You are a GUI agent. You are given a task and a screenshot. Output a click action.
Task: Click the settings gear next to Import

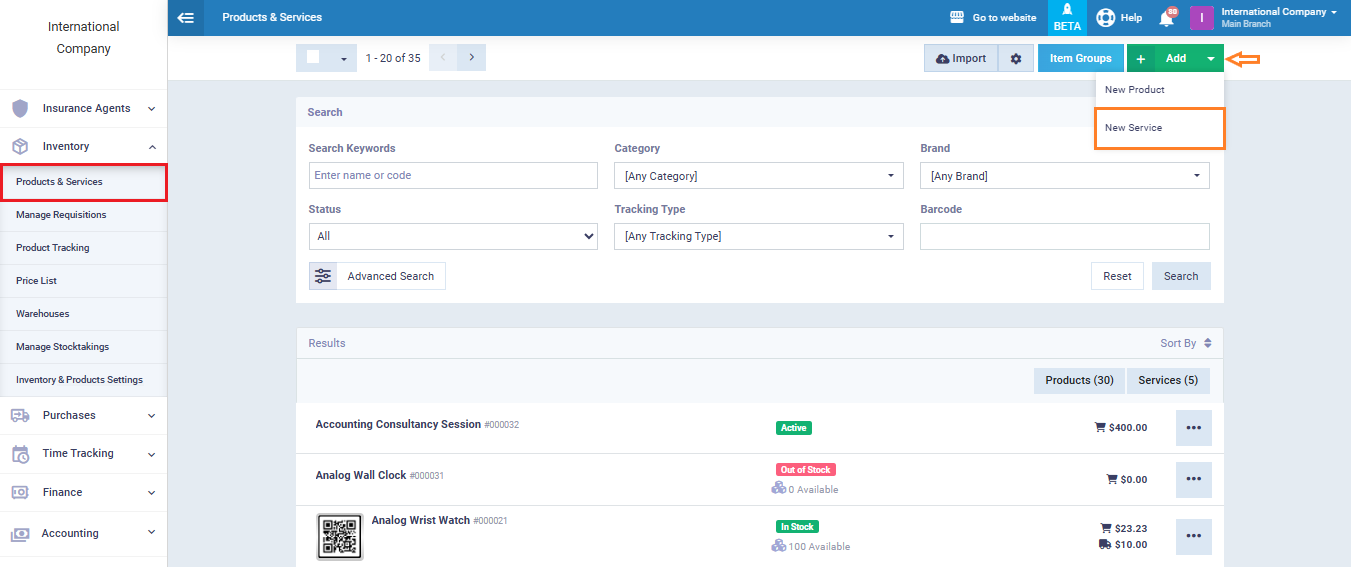(1016, 59)
